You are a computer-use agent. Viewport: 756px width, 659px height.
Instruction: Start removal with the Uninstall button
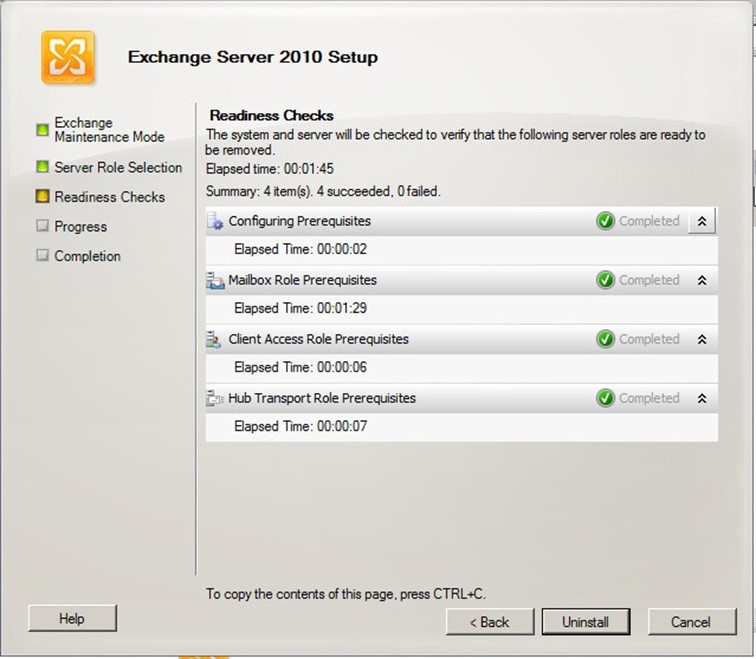(x=586, y=622)
